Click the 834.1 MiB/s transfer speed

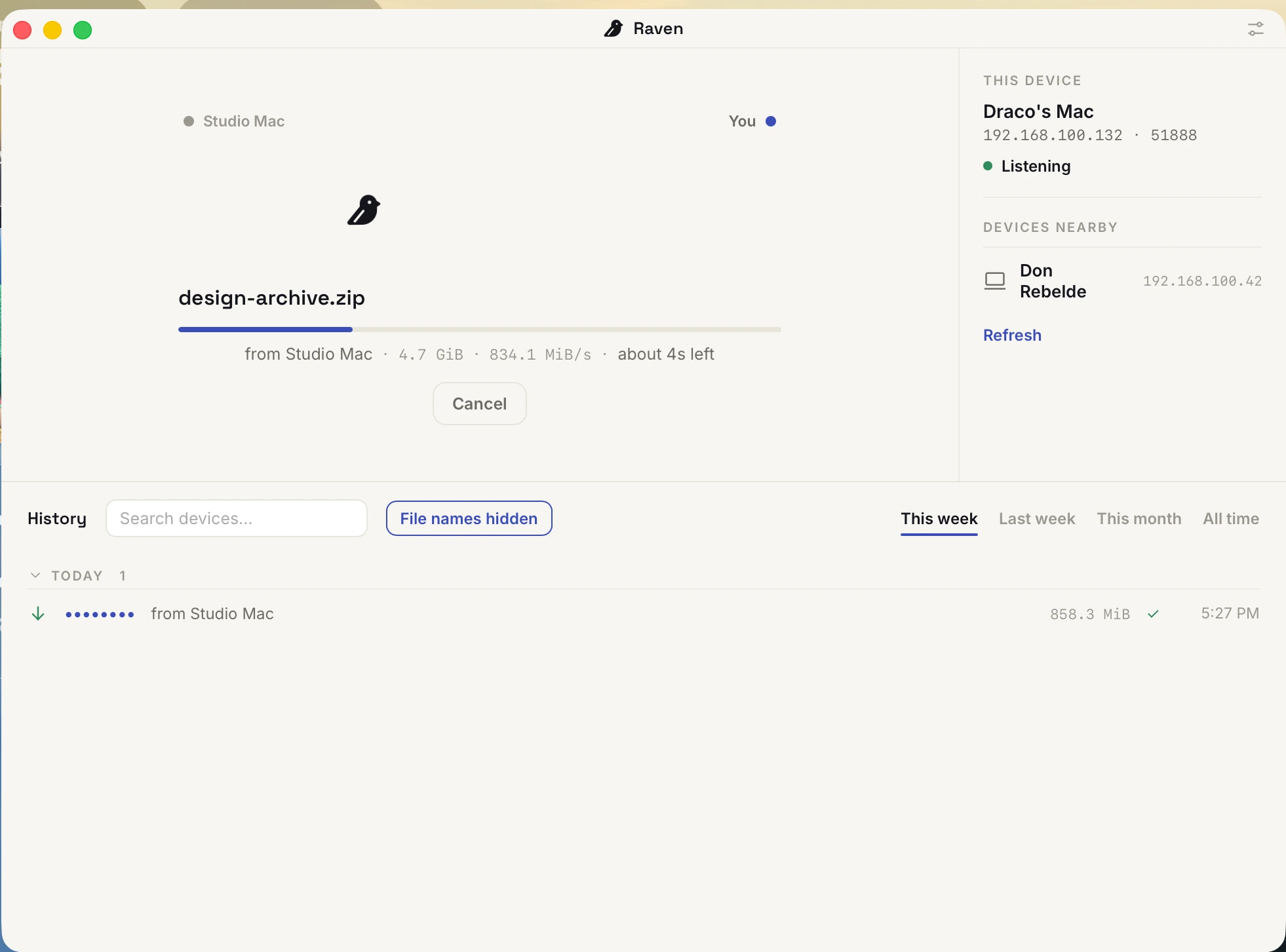540,354
